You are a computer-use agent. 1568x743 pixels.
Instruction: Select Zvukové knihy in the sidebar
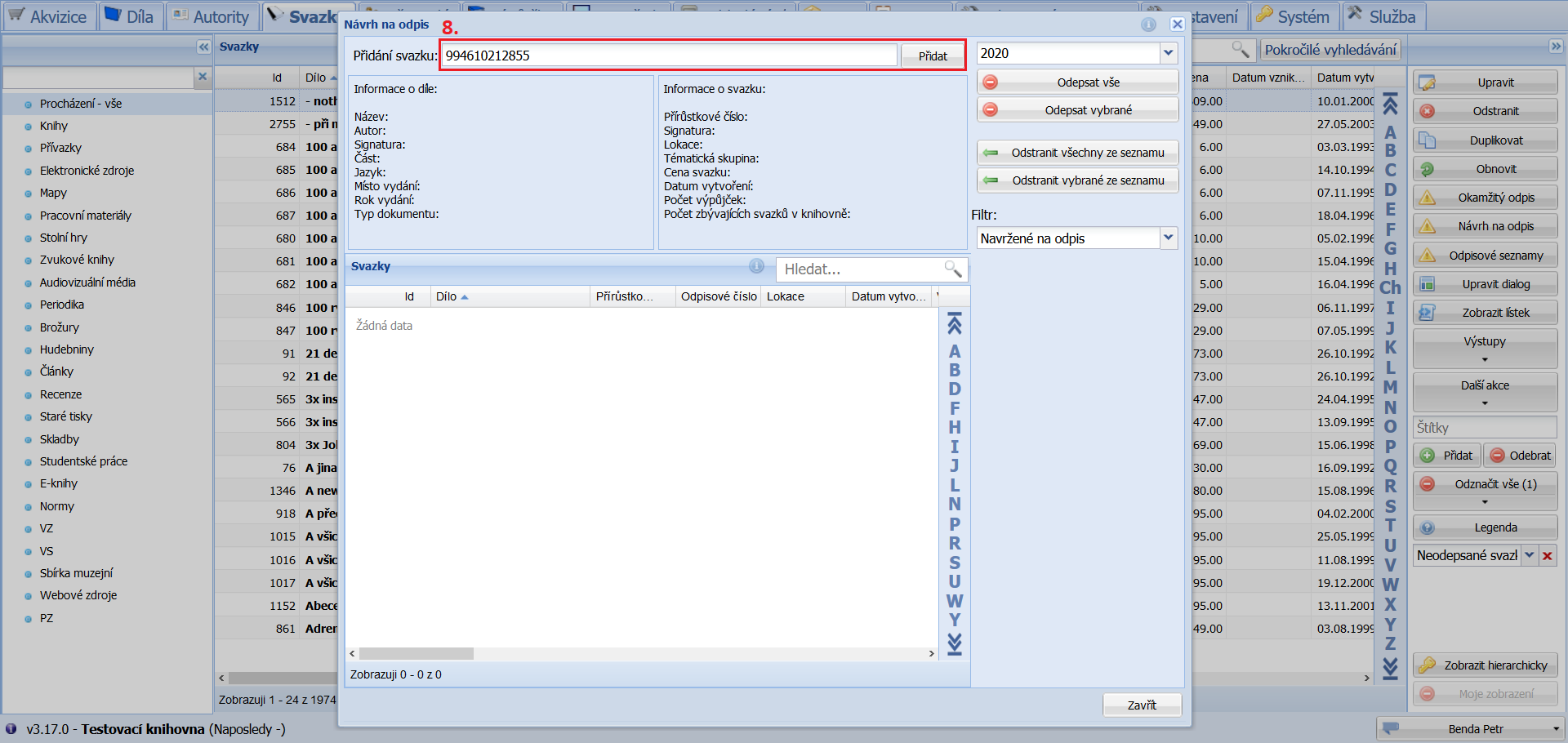77,260
